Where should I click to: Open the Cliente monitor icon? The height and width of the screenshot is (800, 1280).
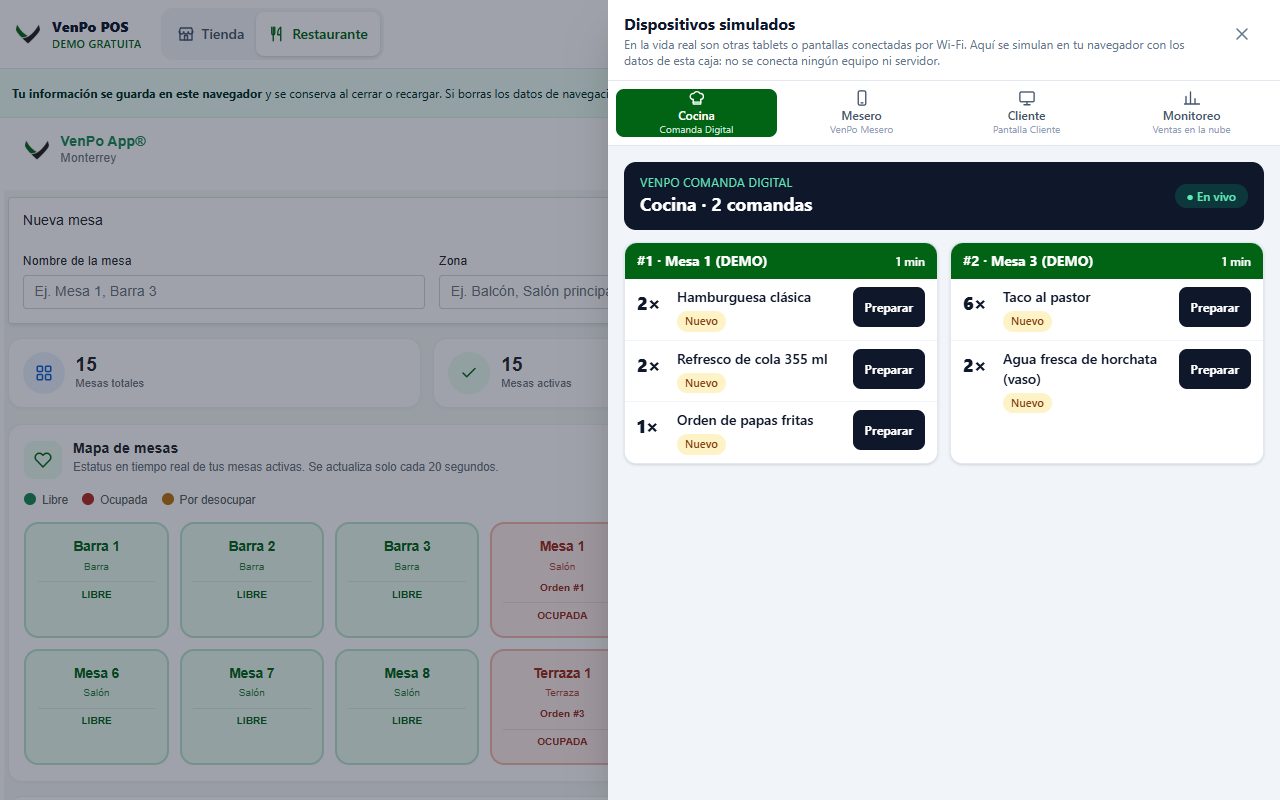(x=1026, y=98)
